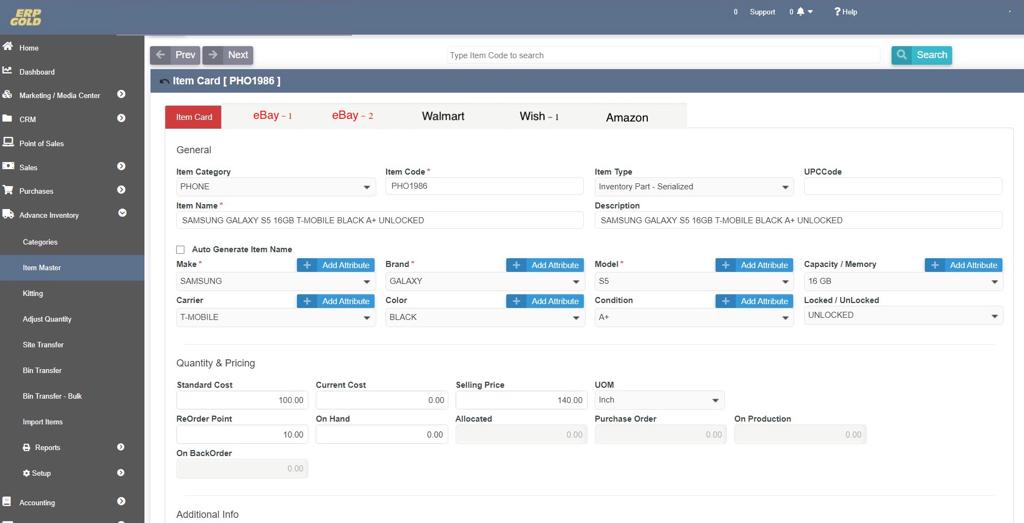Switch to the Item Card tab
This screenshot has height=523, width=1024.
(193, 117)
